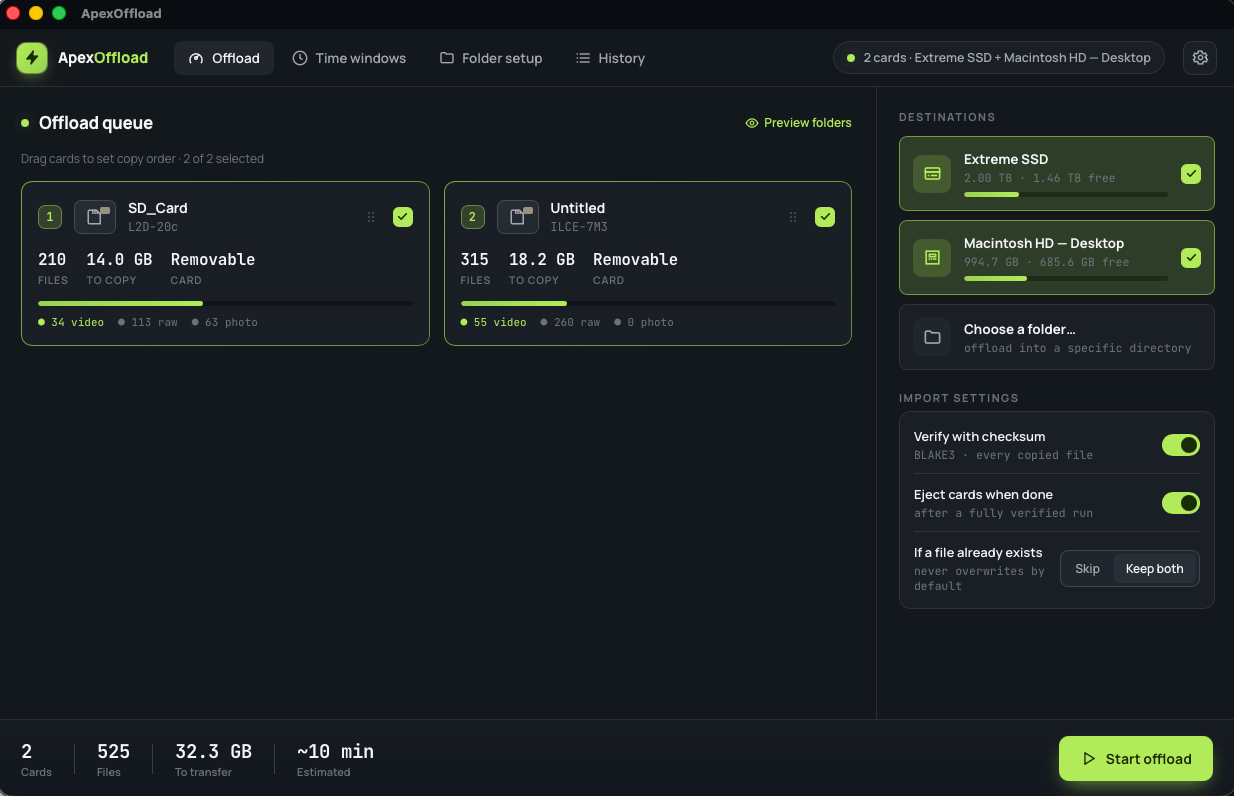Uncheck the SD_Card card checkbox
The image size is (1234, 796).
pos(403,217)
